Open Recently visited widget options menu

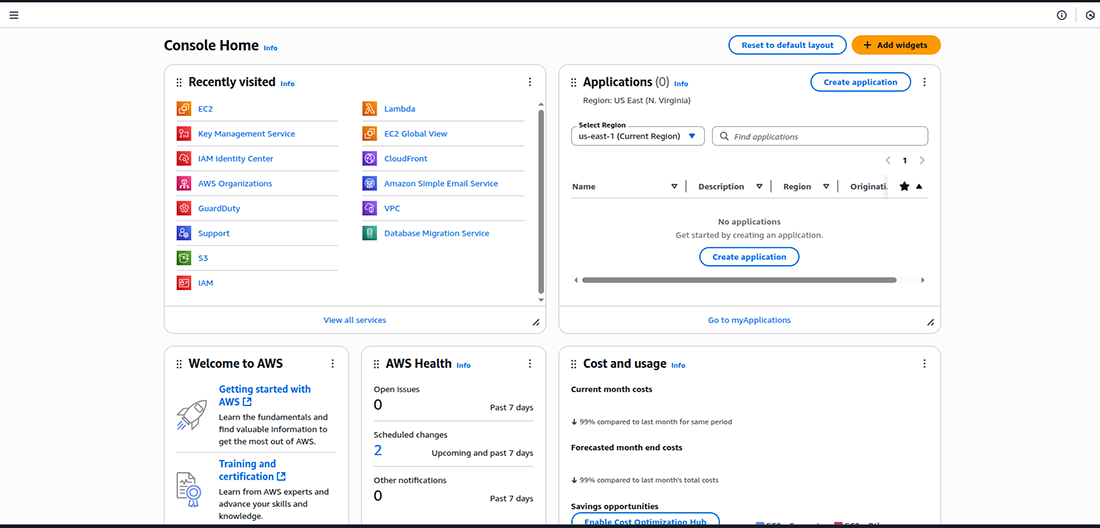click(x=530, y=82)
